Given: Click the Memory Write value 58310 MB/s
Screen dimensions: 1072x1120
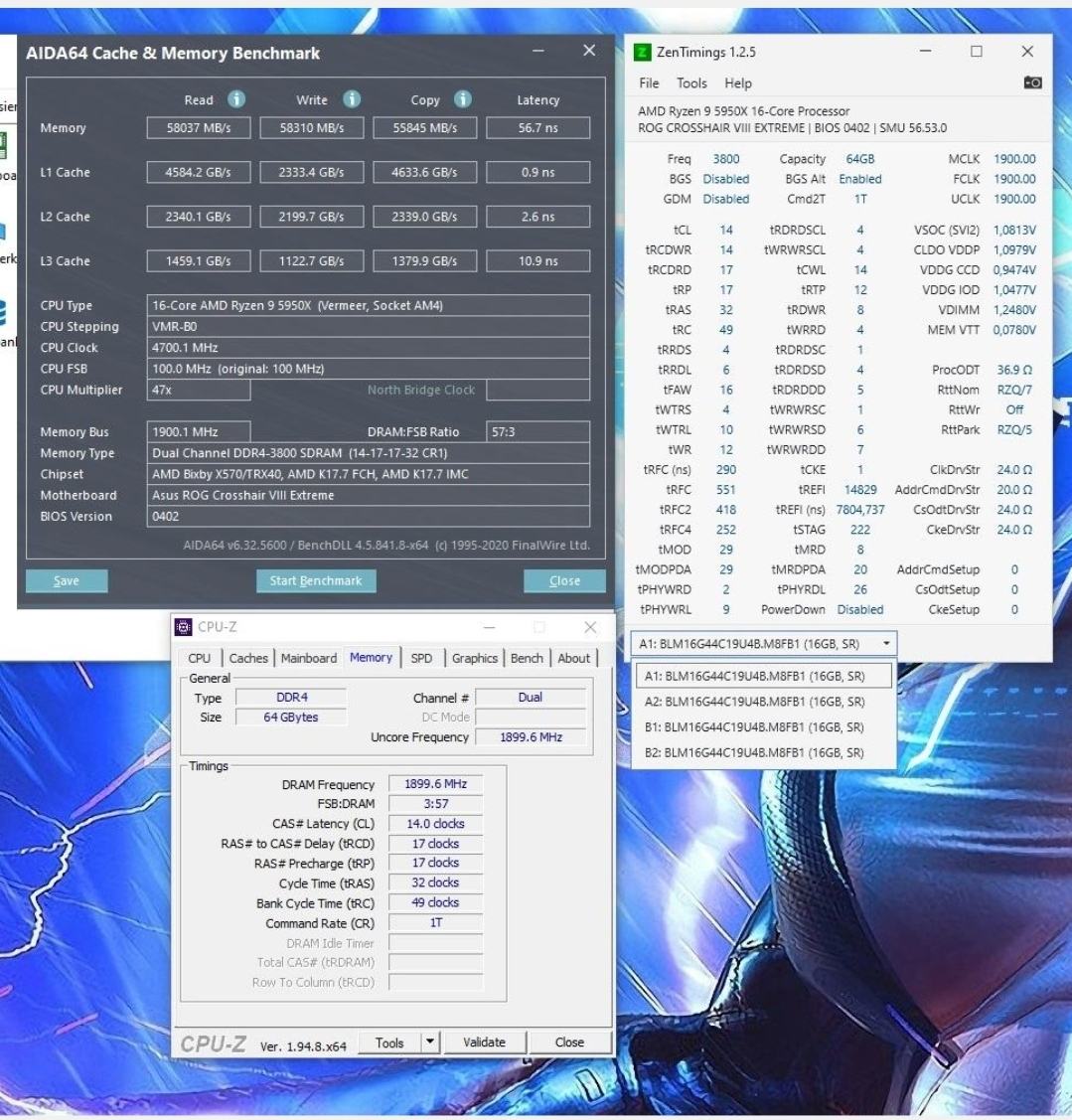Looking at the screenshot, I should (x=311, y=128).
